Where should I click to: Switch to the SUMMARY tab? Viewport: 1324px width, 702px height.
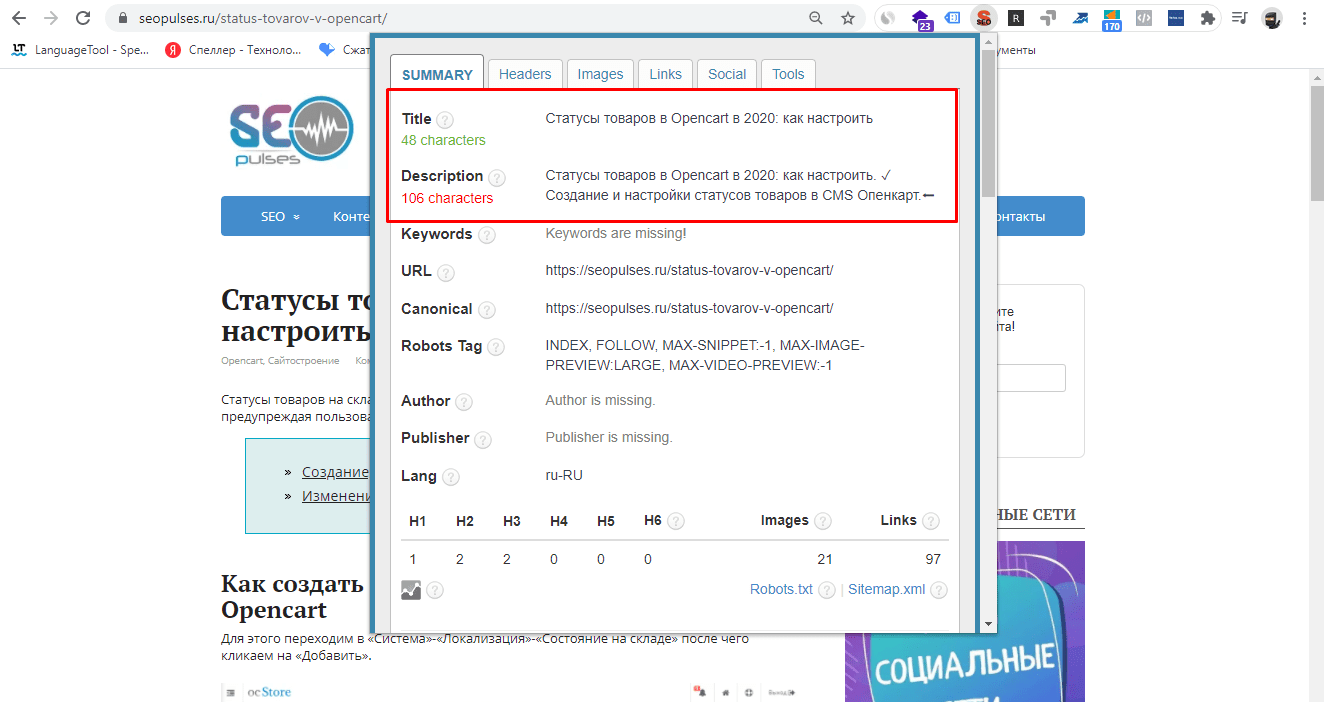(x=437, y=74)
